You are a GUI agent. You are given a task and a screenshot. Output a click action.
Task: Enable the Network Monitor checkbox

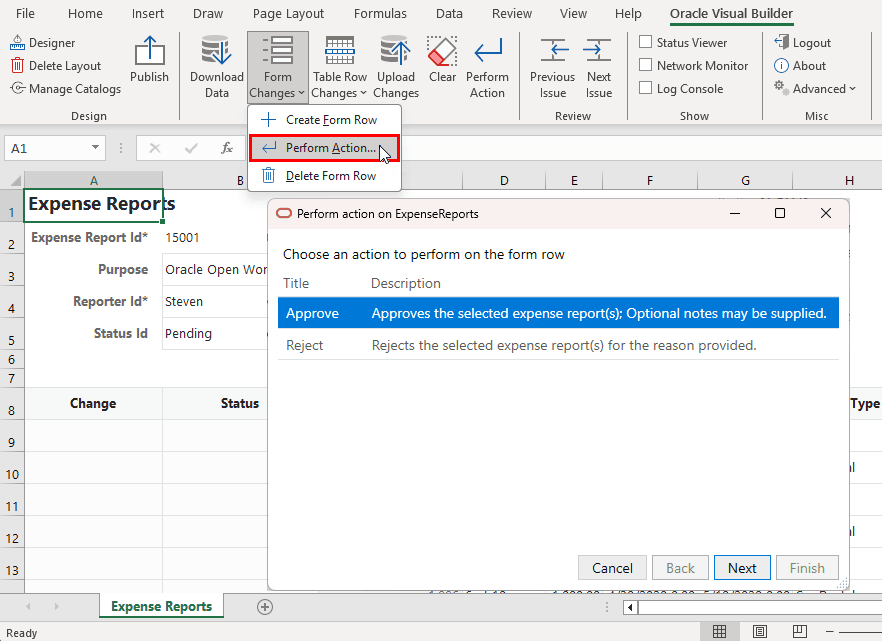[645, 65]
